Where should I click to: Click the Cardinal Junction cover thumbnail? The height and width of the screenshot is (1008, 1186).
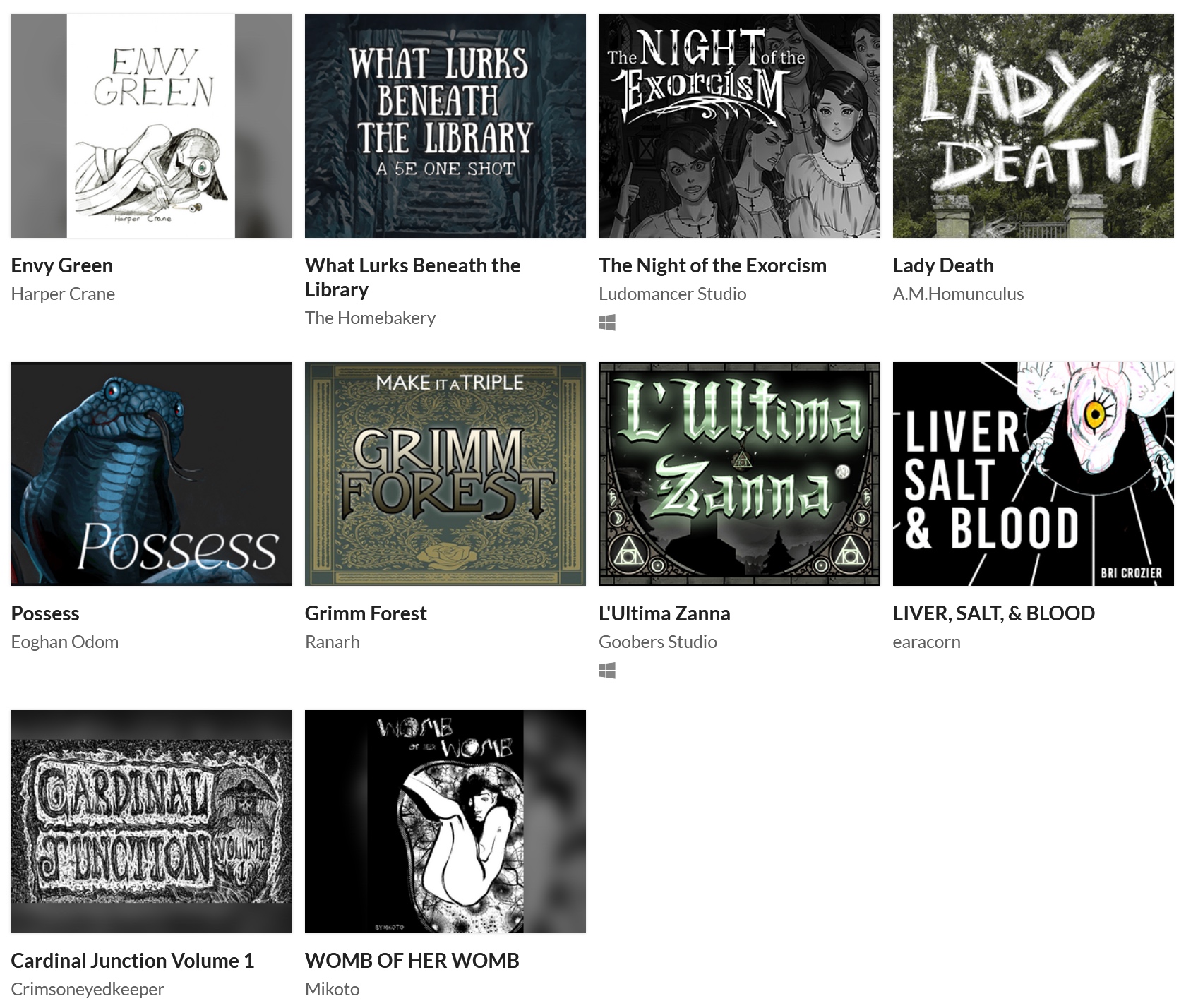click(x=151, y=822)
